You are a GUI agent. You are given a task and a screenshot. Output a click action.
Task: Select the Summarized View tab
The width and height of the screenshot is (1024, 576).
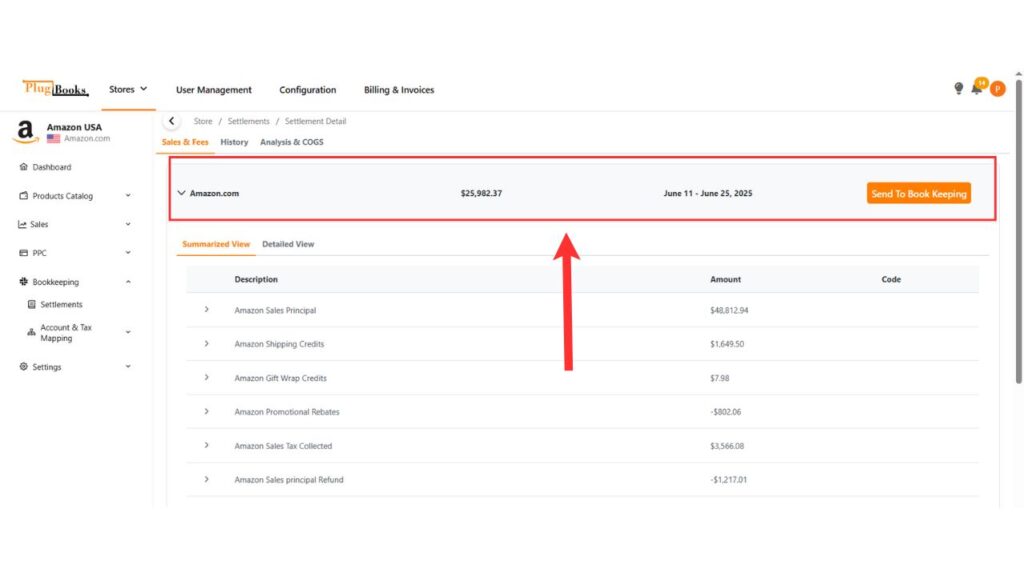click(x=216, y=244)
